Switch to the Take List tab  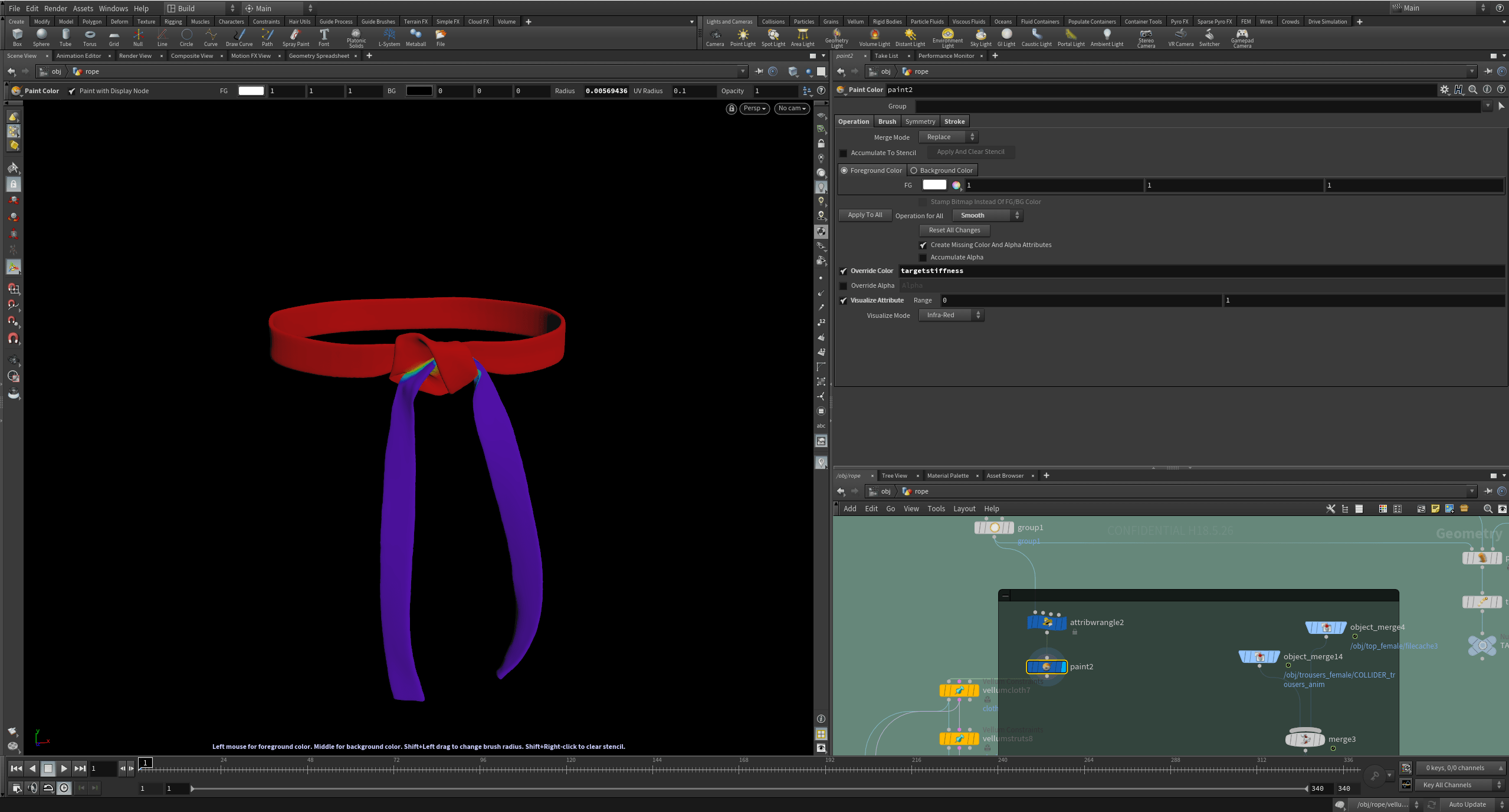[888, 55]
